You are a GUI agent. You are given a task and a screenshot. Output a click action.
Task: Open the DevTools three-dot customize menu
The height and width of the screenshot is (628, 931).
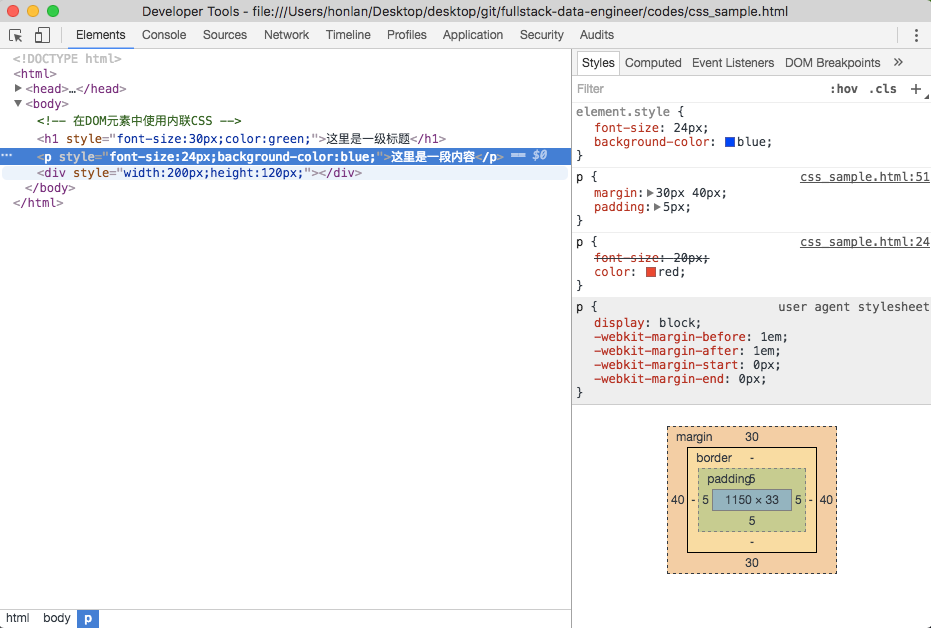pos(915,35)
